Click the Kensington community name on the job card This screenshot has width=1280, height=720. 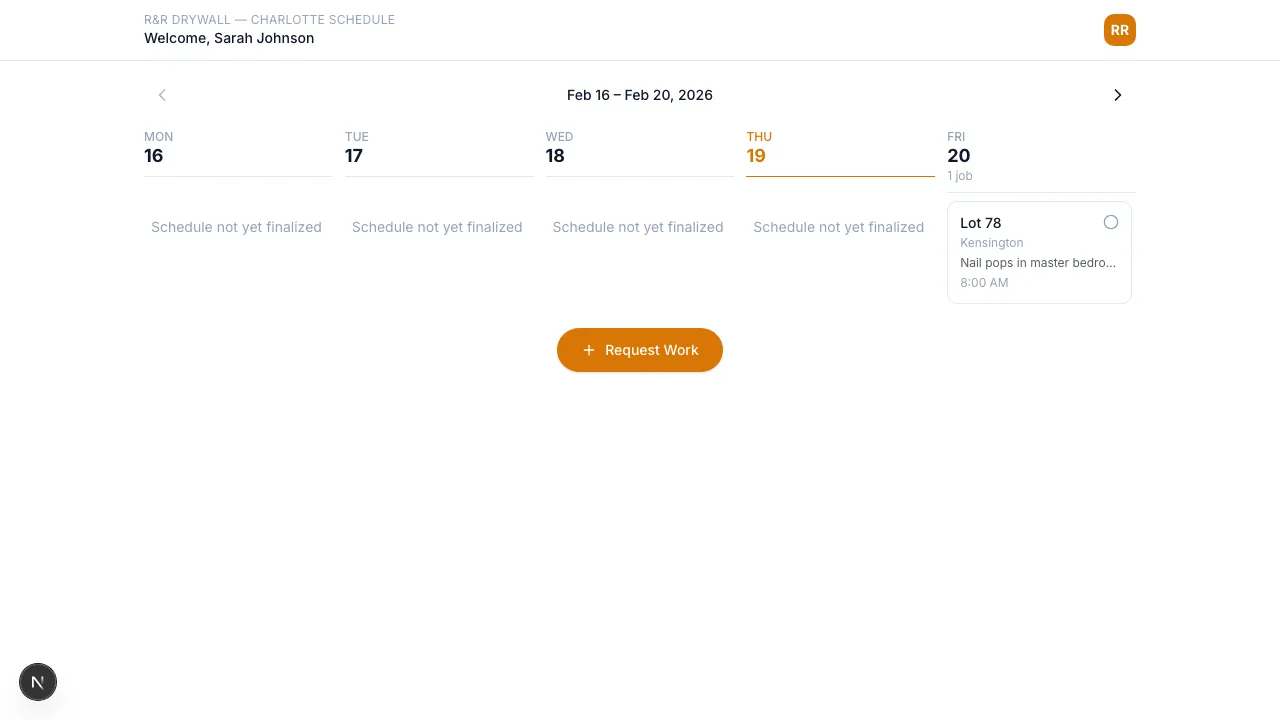991,243
